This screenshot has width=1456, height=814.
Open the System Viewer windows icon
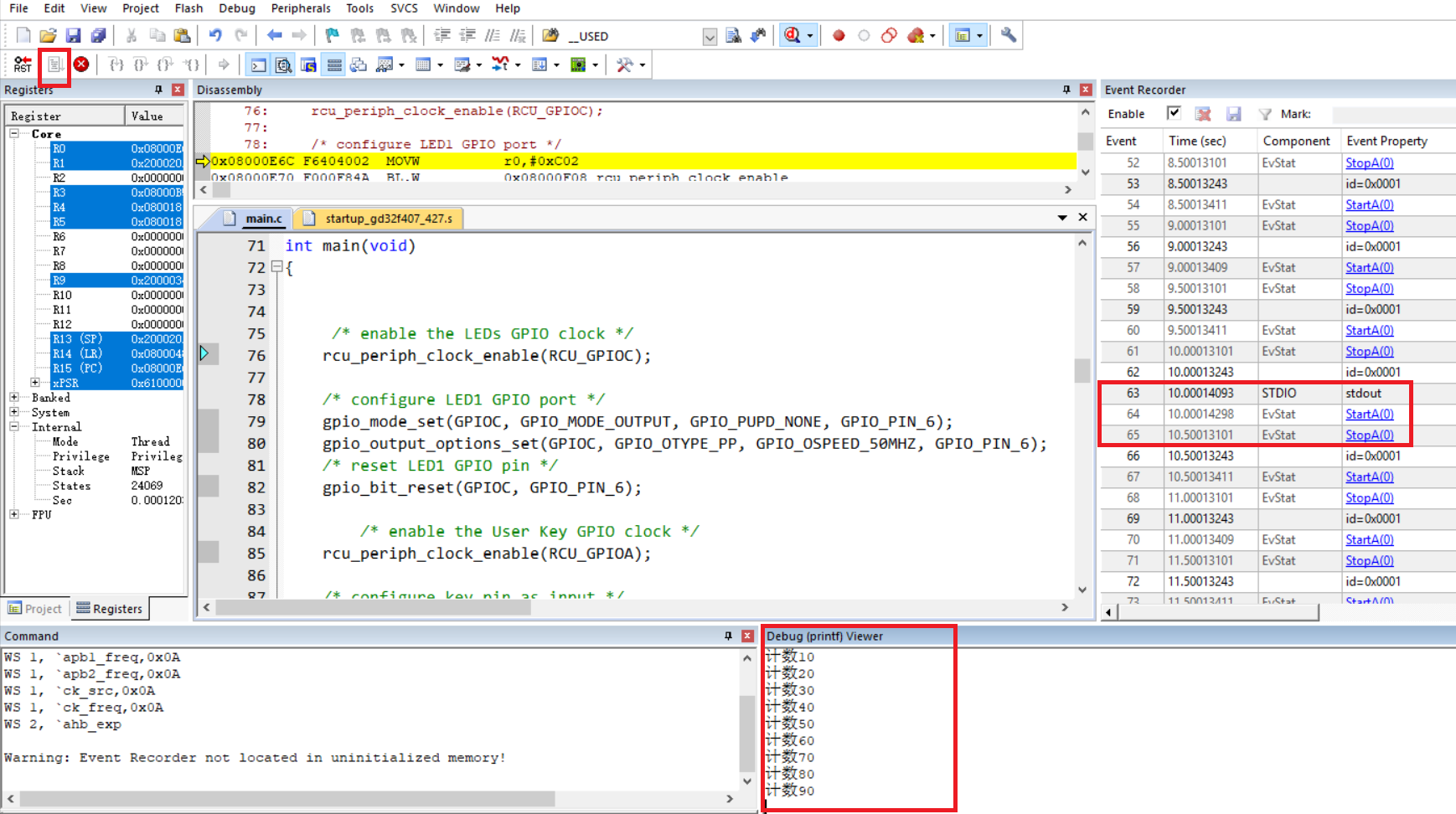coord(578,64)
